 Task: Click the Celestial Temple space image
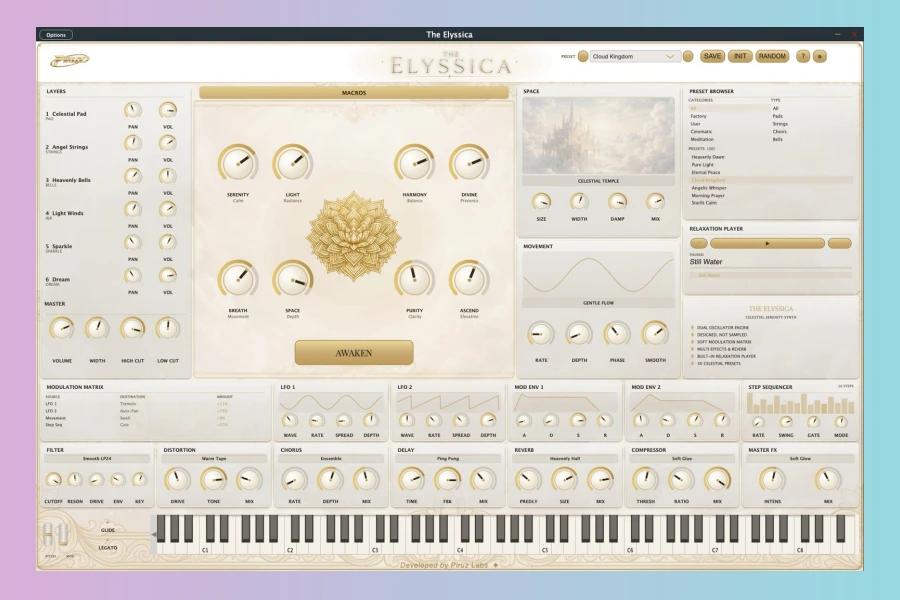click(x=598, y=136)
